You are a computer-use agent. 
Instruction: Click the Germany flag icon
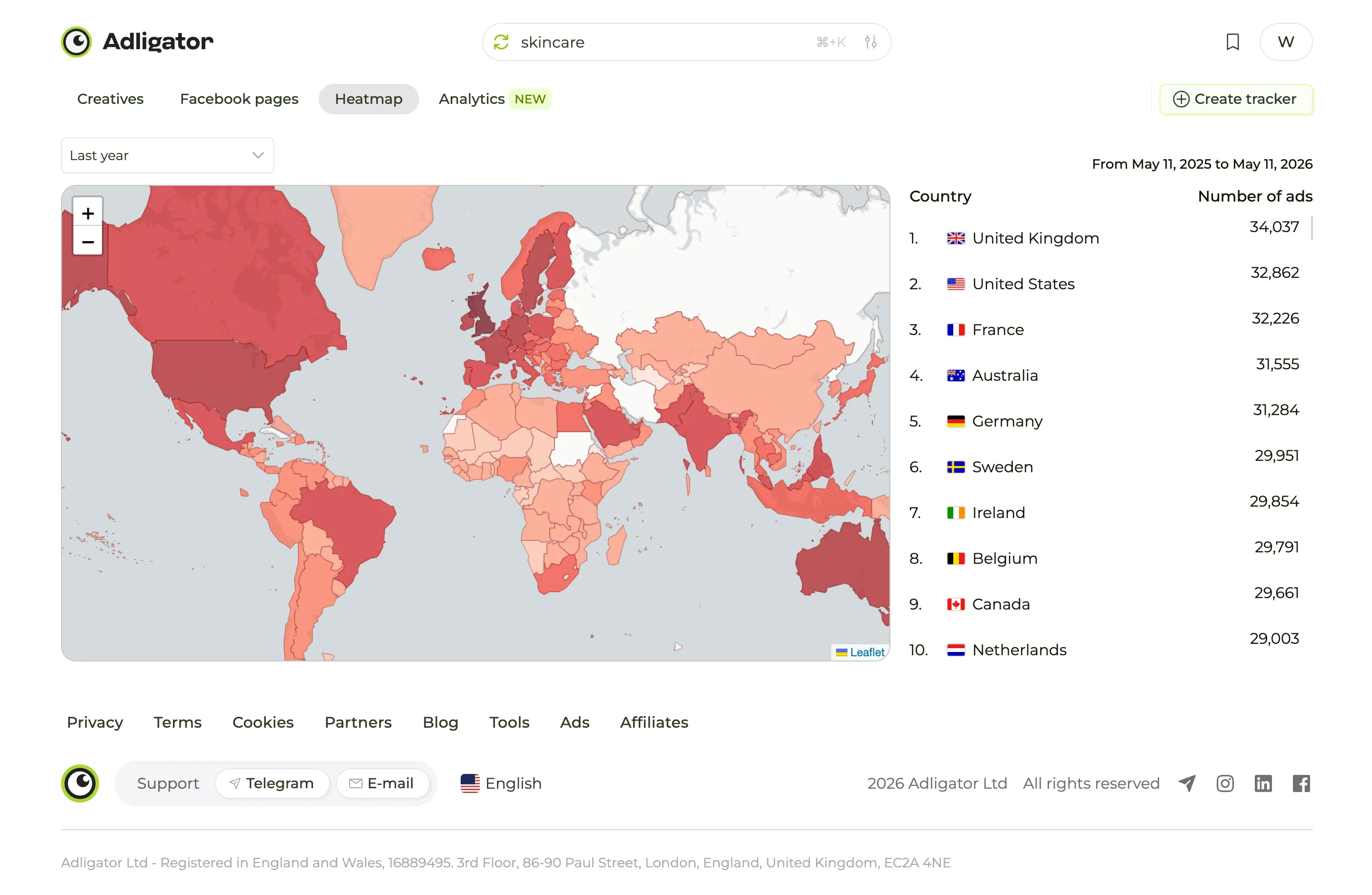point(955,421)
